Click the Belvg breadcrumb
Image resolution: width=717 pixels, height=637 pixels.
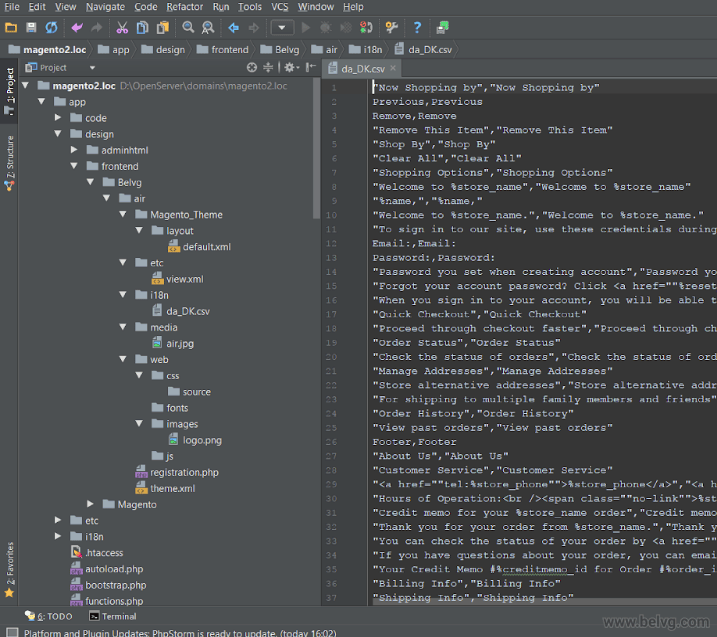point(280,49)
